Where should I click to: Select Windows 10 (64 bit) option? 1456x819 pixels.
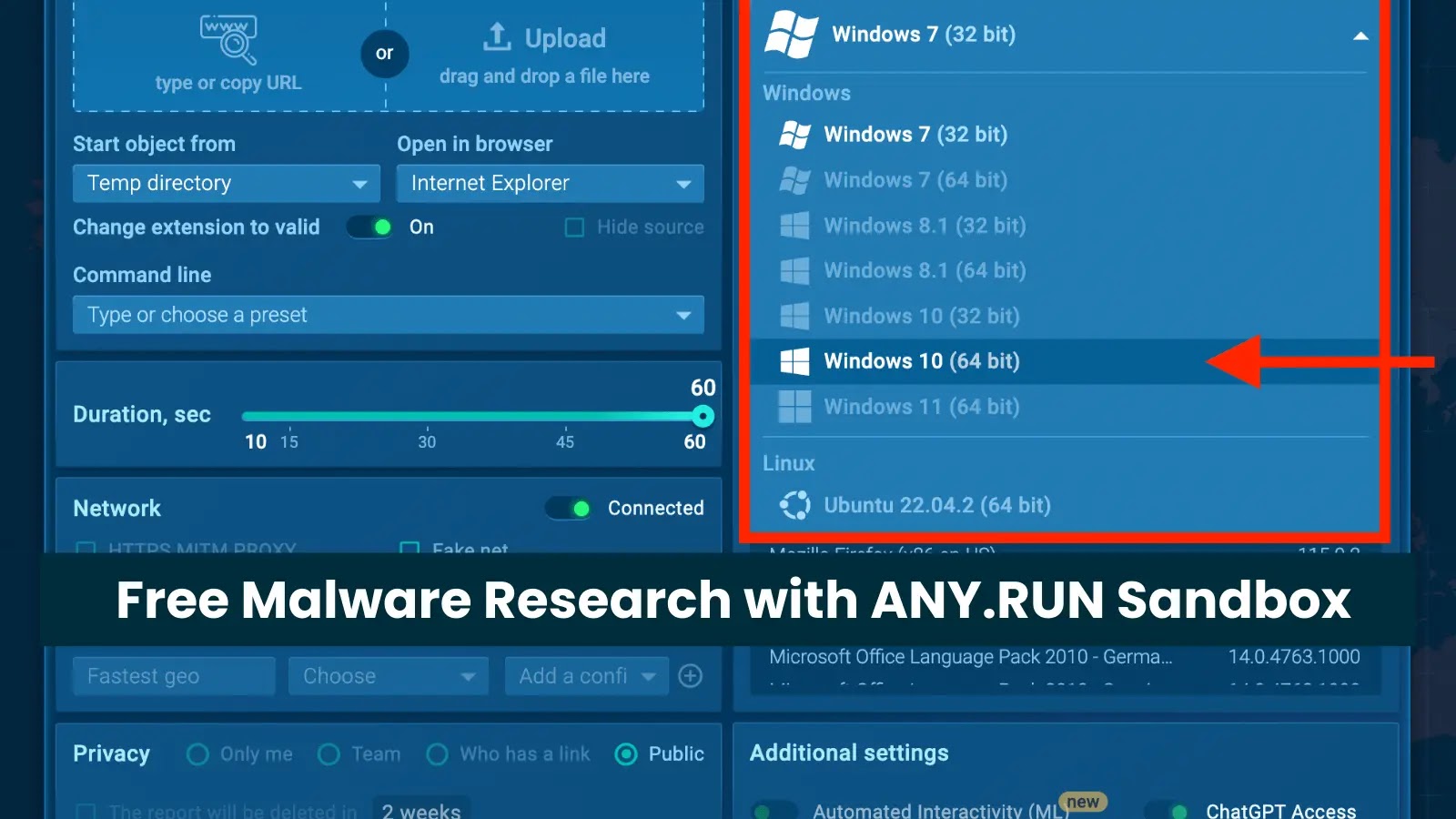[x=1065, y=361]
